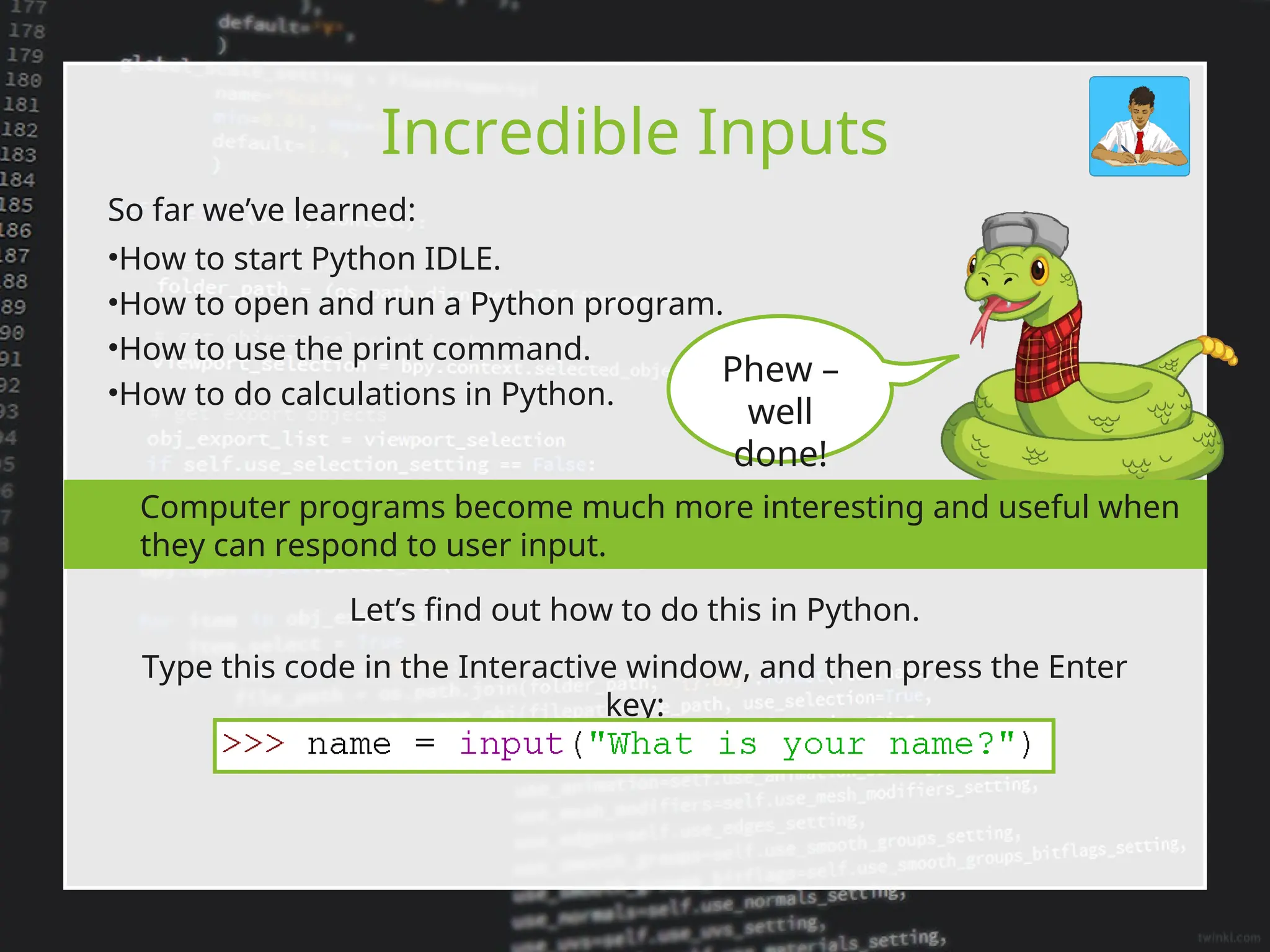Select 'How to open and run a Python program.'

click(x=416, y=304)
